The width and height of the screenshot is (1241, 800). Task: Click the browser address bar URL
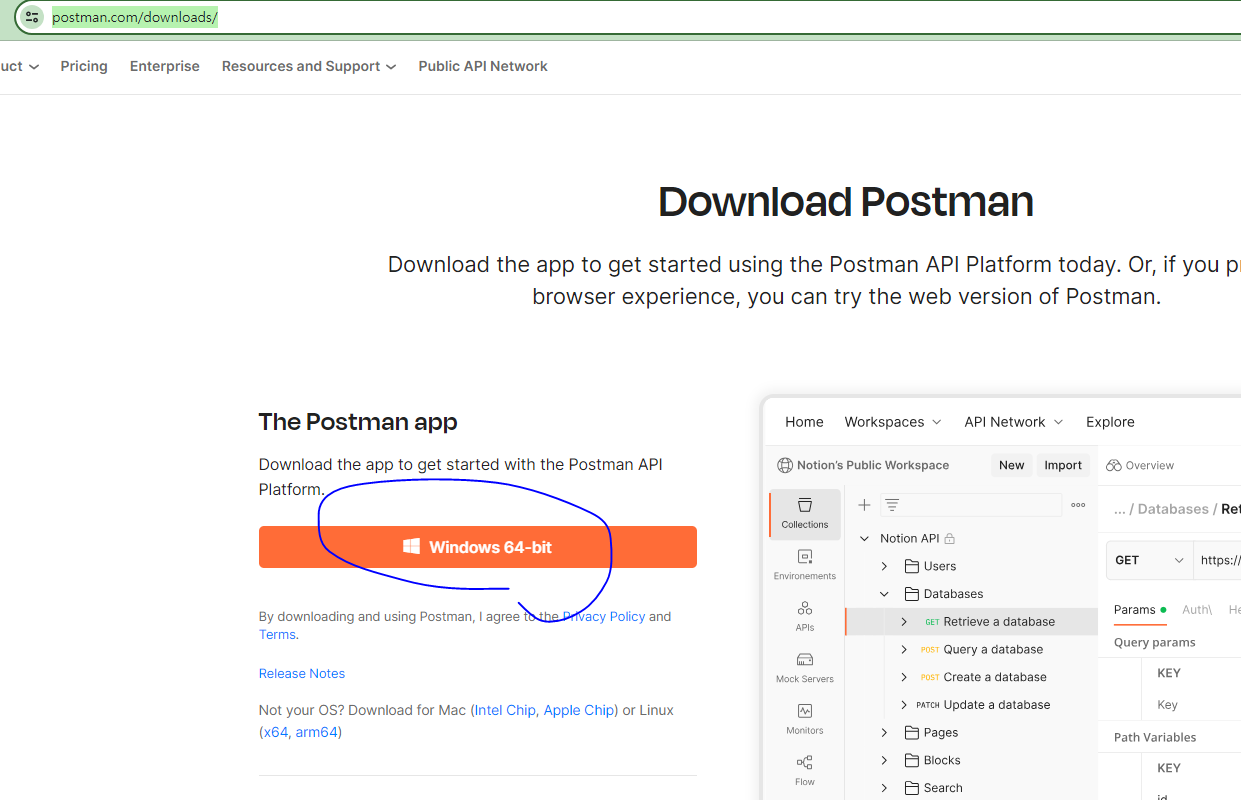(135, 17)
